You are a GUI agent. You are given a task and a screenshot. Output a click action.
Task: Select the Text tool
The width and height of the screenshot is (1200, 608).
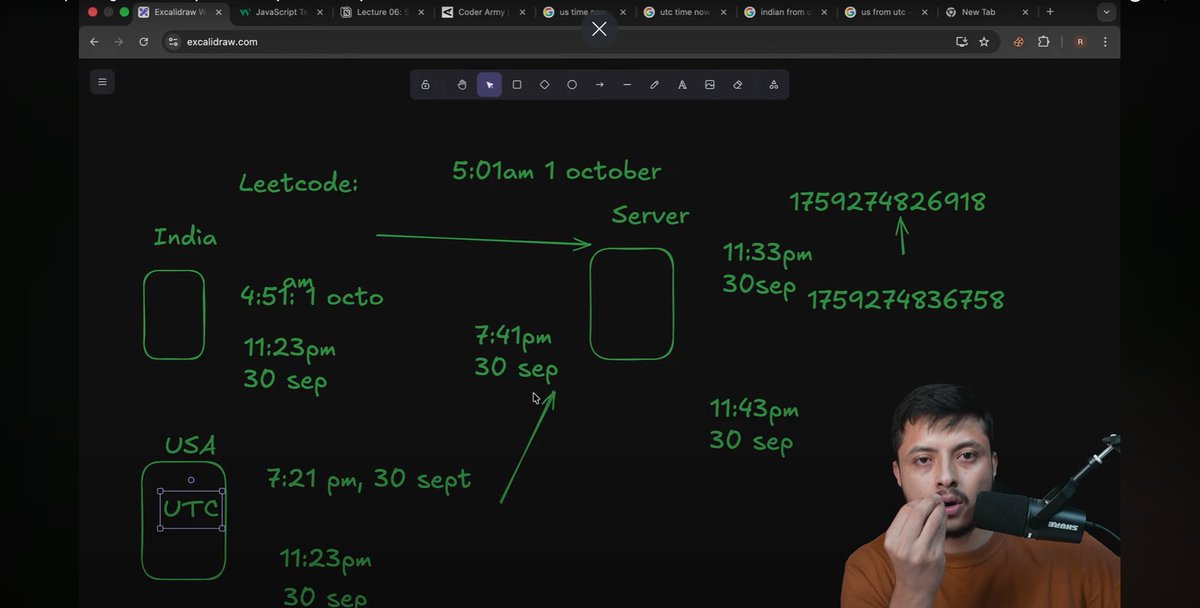click(x=682, y=85)
